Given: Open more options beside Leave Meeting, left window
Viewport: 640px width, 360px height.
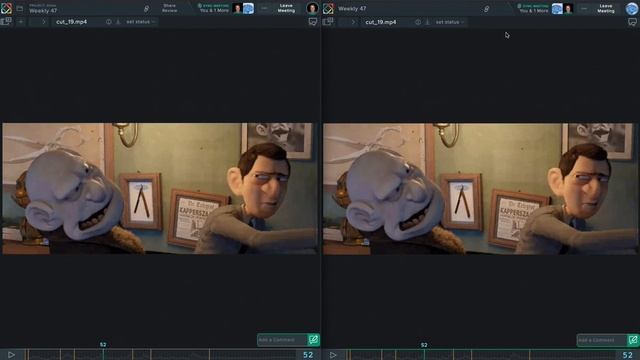Looking at the screenshot, I should (264, 8).
